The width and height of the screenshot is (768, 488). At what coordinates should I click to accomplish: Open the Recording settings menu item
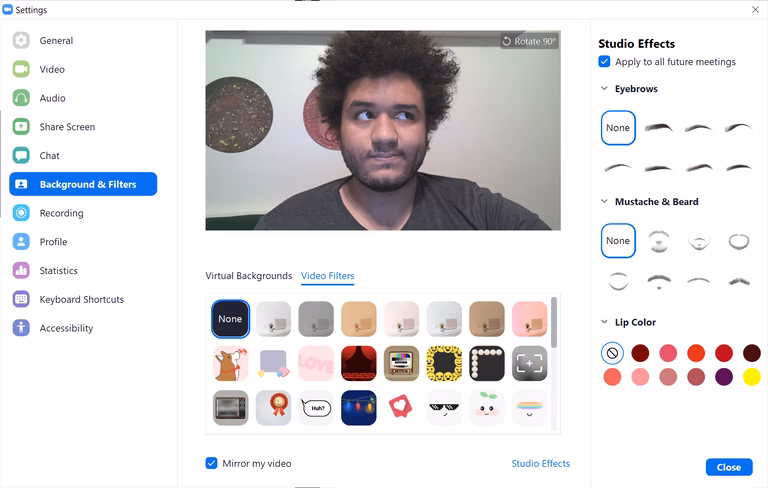click(x=61, y=213)
